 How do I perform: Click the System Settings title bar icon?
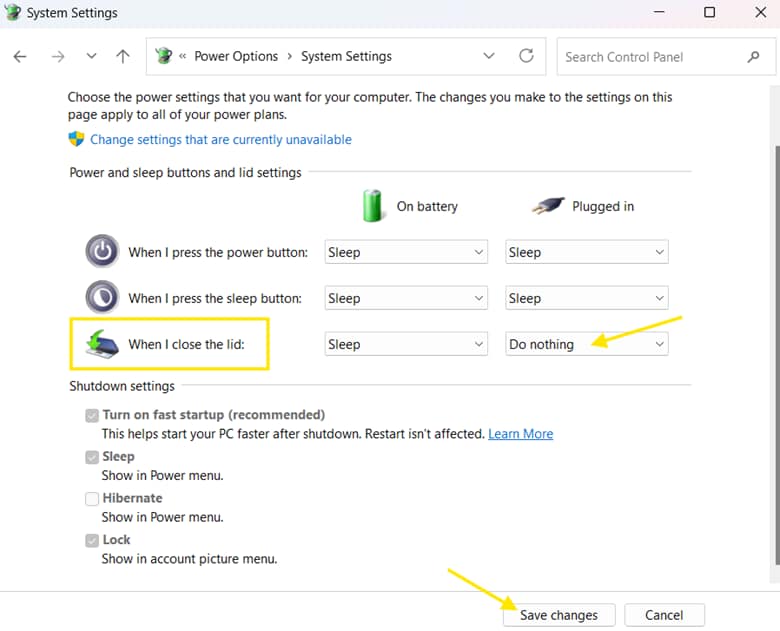[13, 12]
